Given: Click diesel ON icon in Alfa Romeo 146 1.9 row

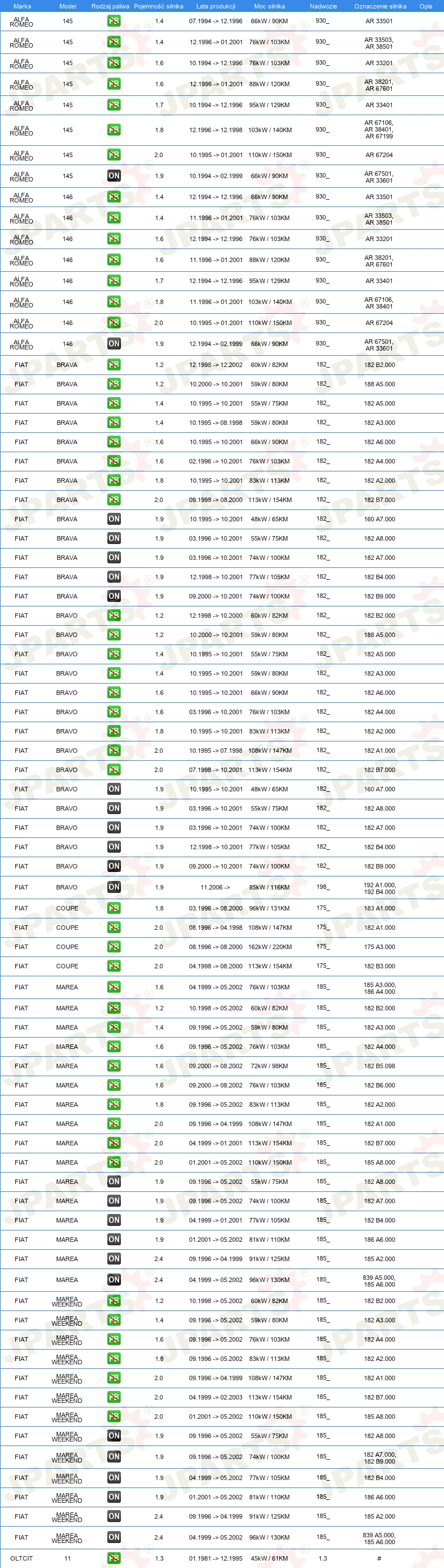Looking at the screenshot, I should tap(114, 344).
